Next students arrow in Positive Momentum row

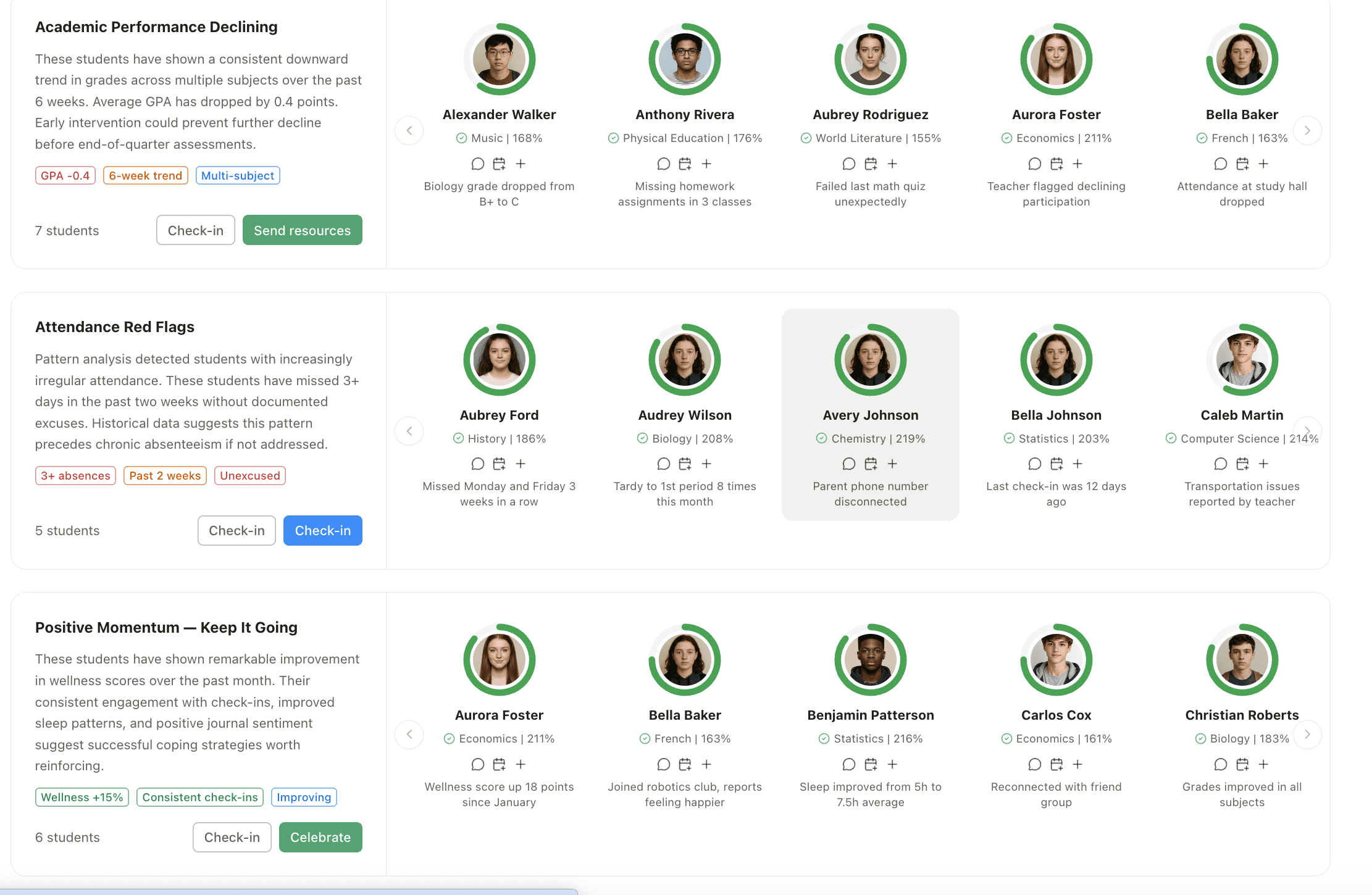point(1307,734)
